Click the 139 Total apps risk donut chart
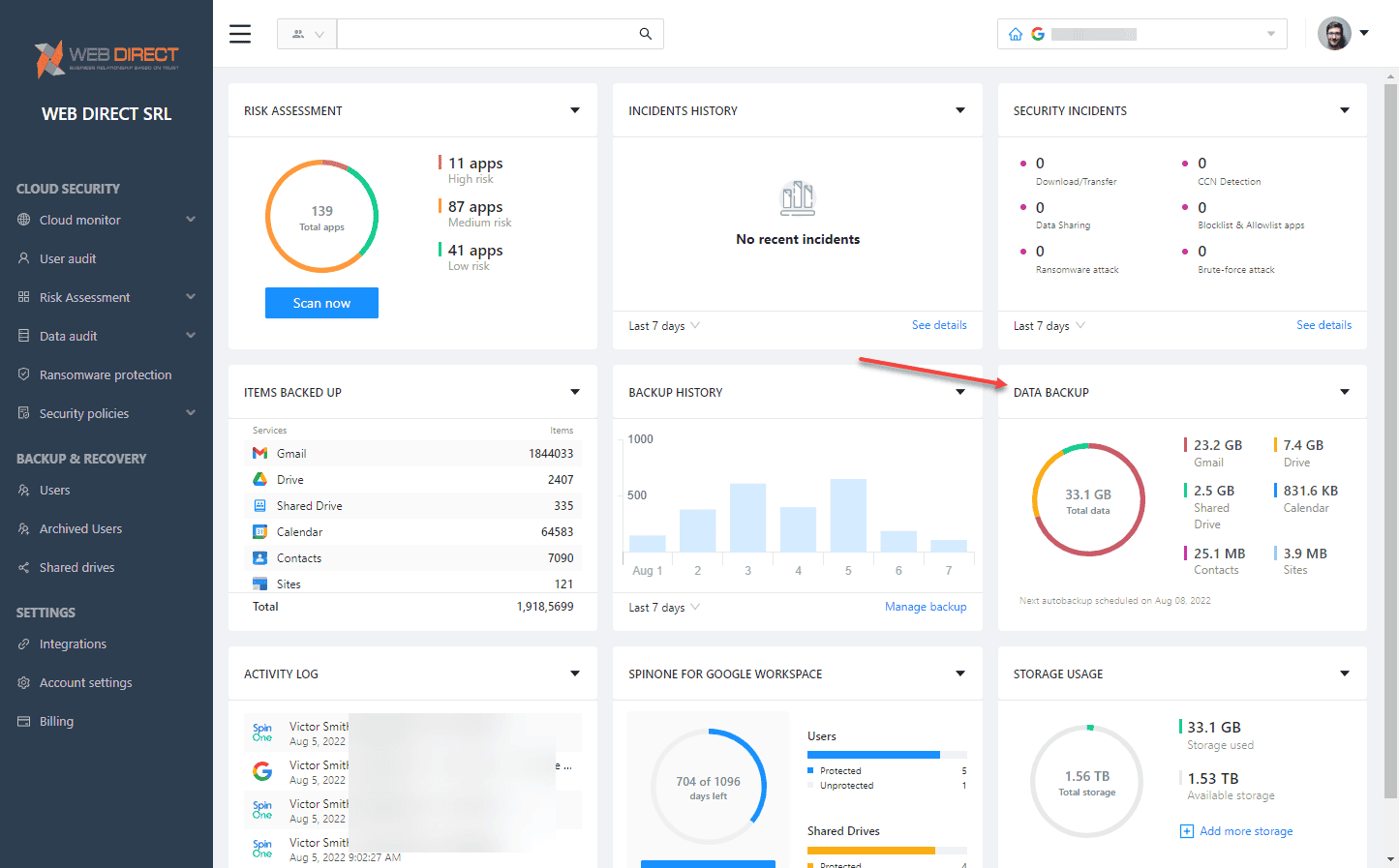 321,216
